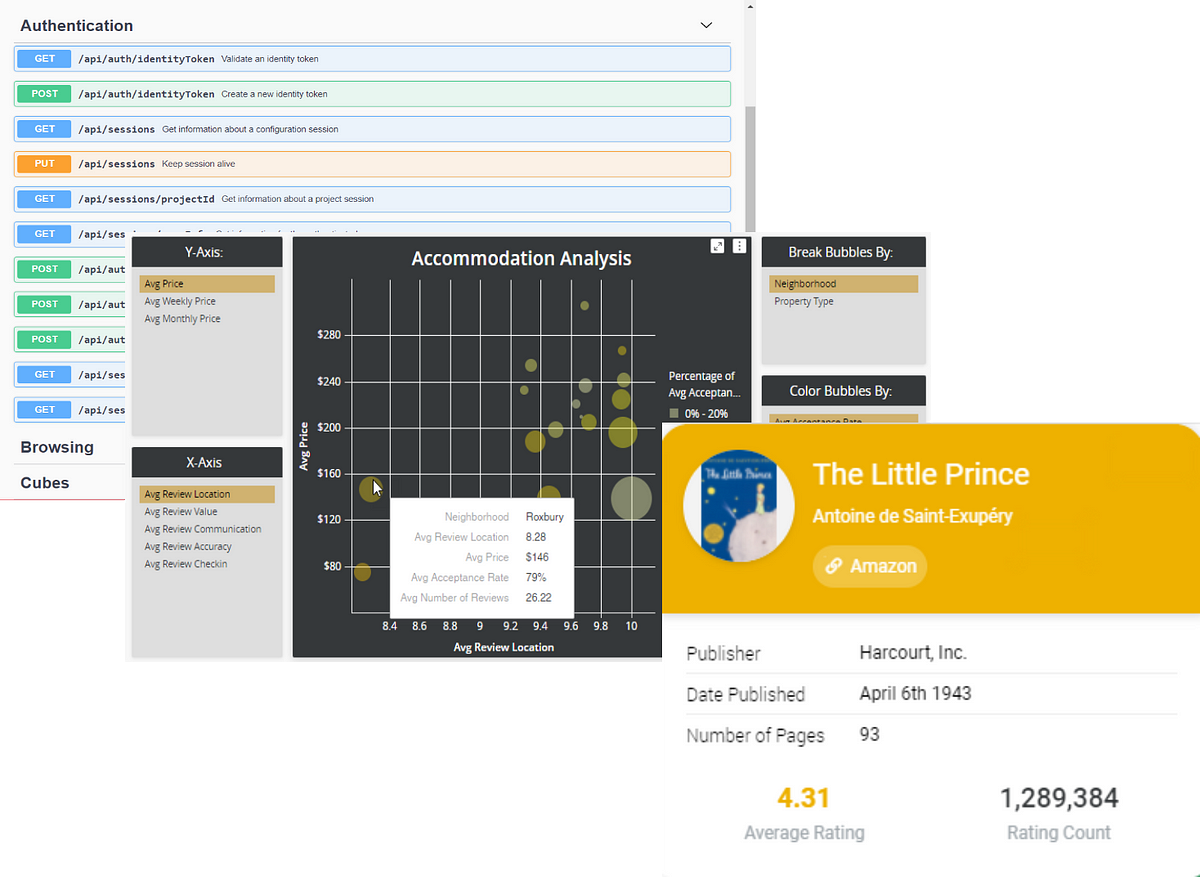
Task: Click the Accommodation Analysis chart title
Action: (x=521, y=258)
